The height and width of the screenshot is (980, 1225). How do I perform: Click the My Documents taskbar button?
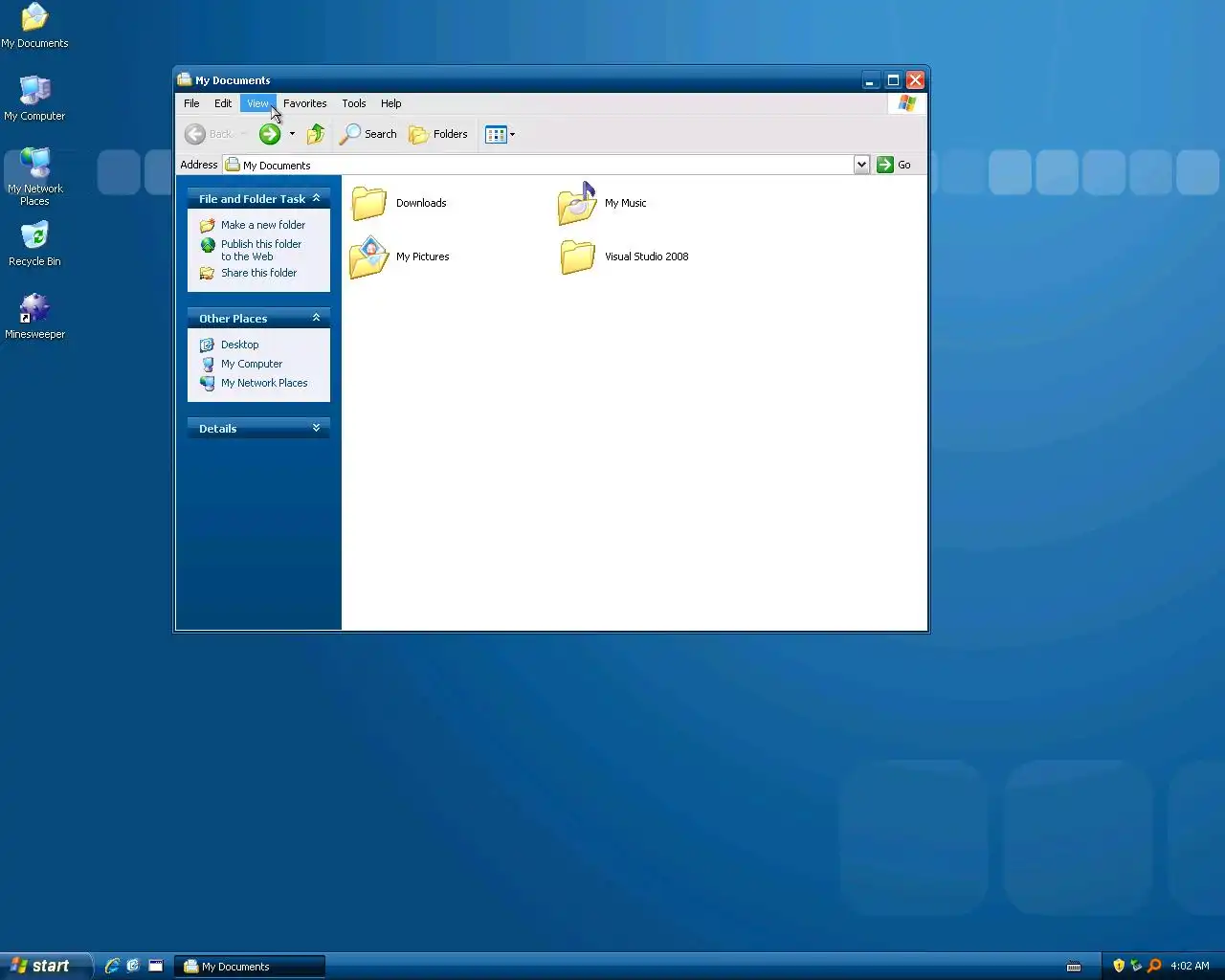(x=250, y=967)
